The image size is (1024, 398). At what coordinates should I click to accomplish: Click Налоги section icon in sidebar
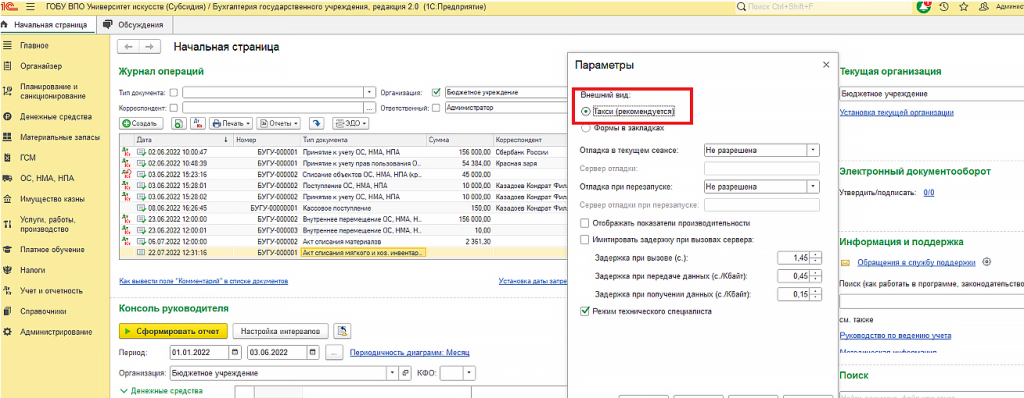pyautogui.click(x=7, y=269)
